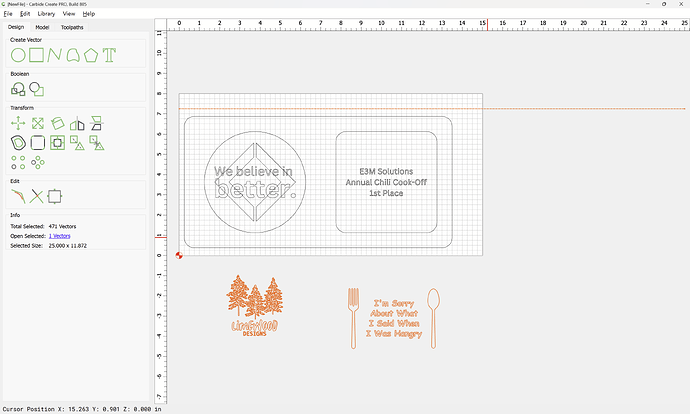This screenshot has height=414, width=690.
Task: Switch to the Model tab
Action: (x=42, y=27)
